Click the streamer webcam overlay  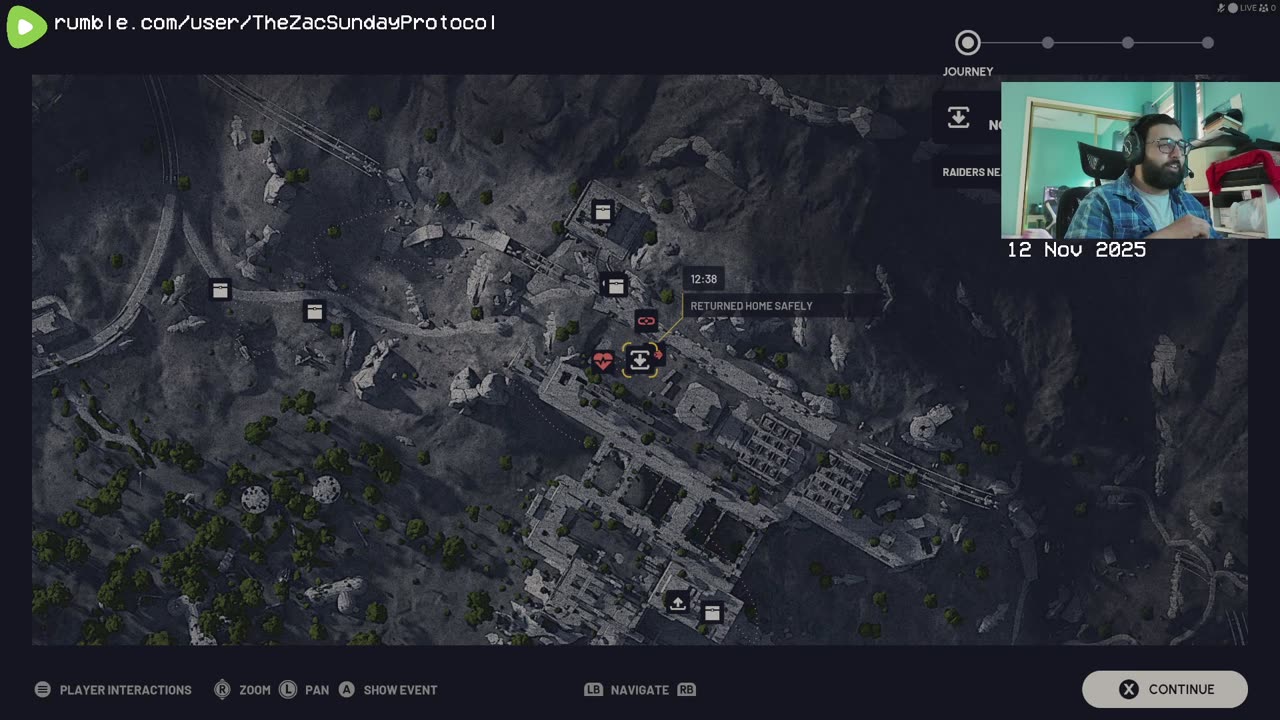[1140, 160]
